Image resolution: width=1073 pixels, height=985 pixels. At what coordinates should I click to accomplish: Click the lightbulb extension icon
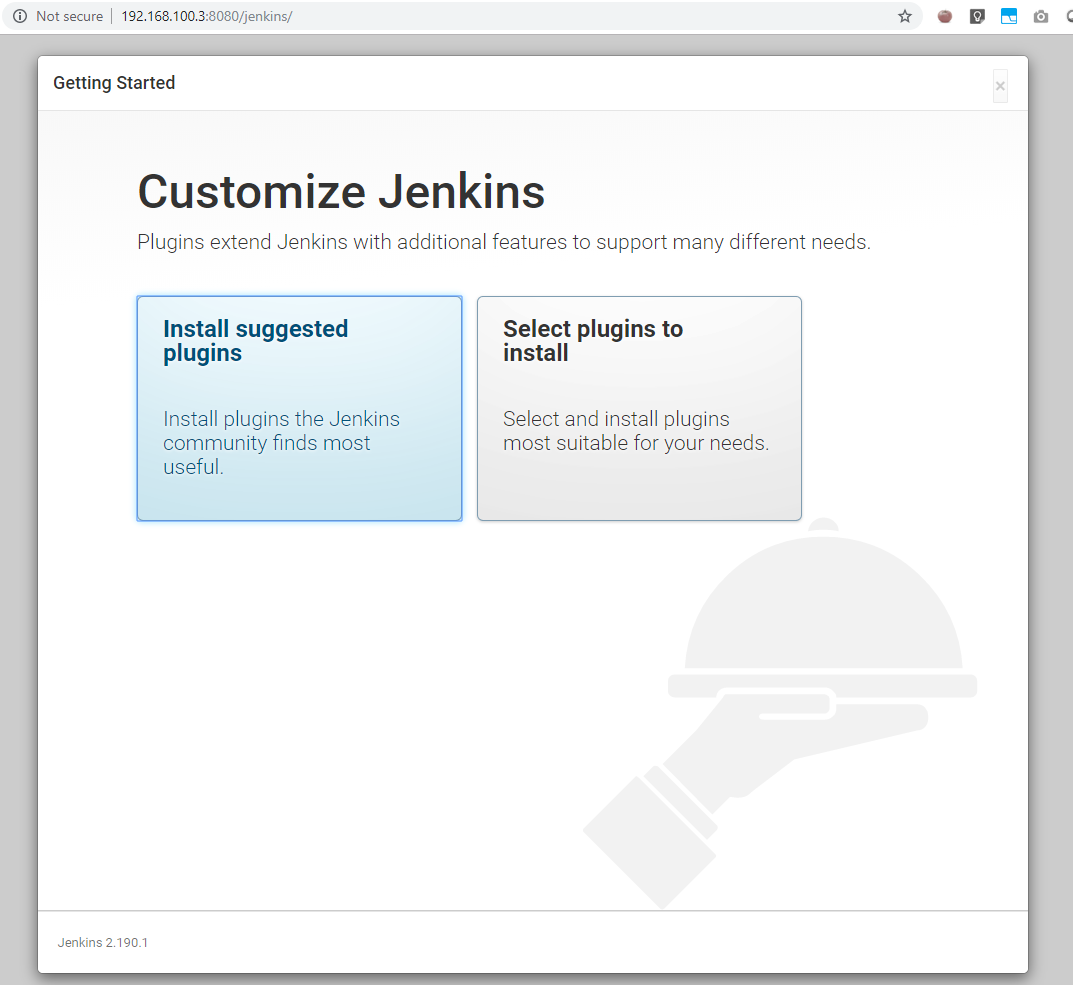977,16
